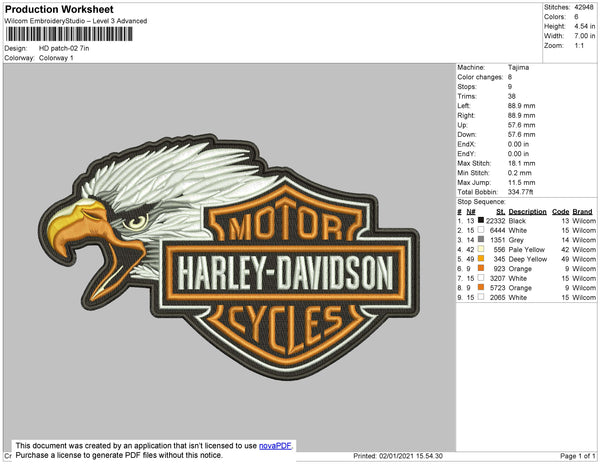
Task: Click the Left value 88.9 mm
Action: pos(522,106)
